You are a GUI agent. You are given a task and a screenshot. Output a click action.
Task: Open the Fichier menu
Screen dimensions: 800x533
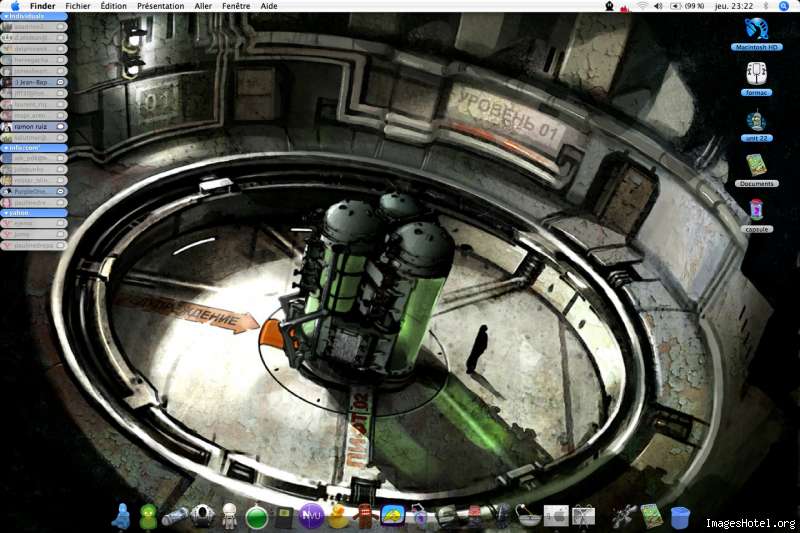coord(78,6)
